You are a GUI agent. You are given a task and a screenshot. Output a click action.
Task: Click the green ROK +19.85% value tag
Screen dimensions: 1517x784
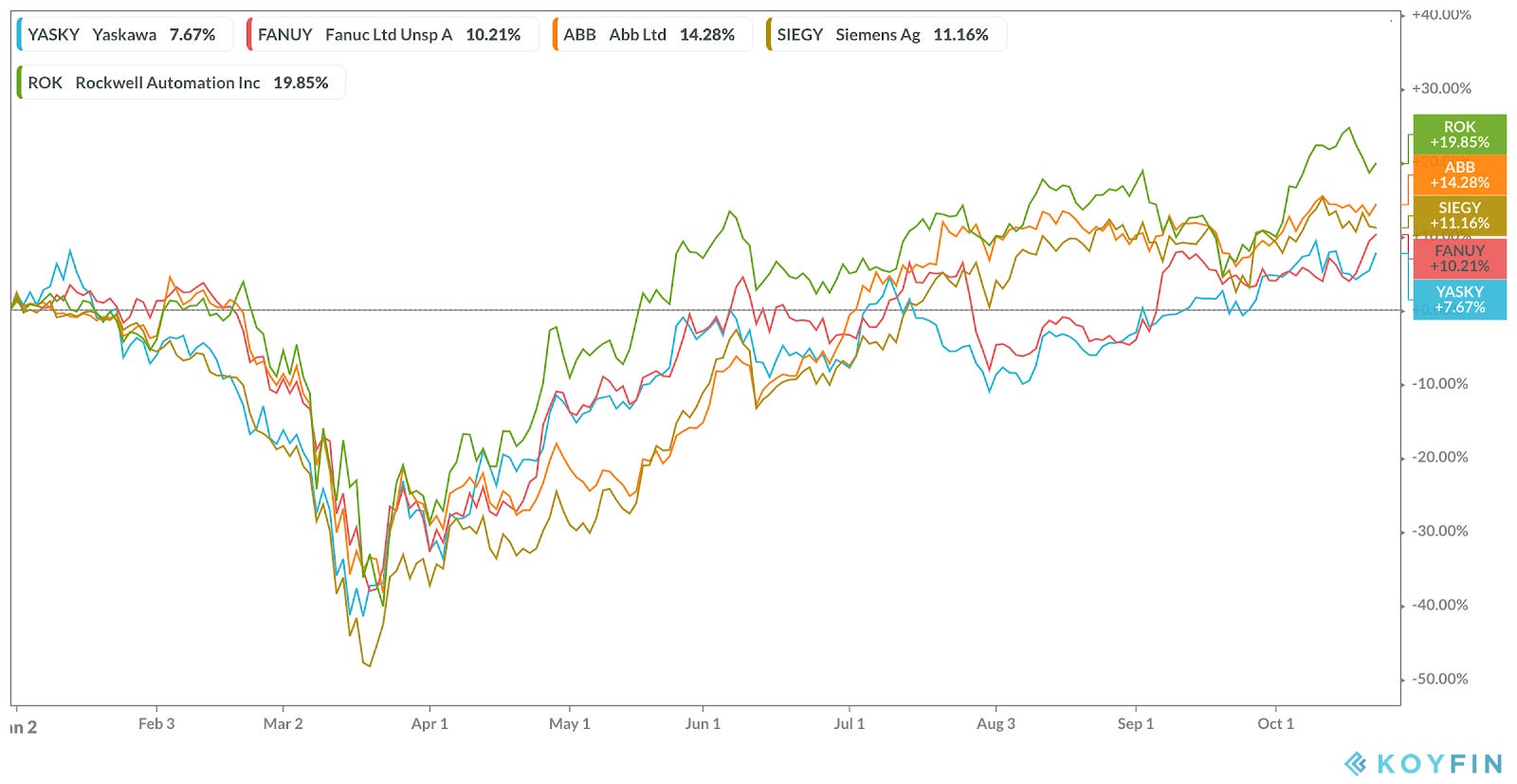[x=1459, y=135]
